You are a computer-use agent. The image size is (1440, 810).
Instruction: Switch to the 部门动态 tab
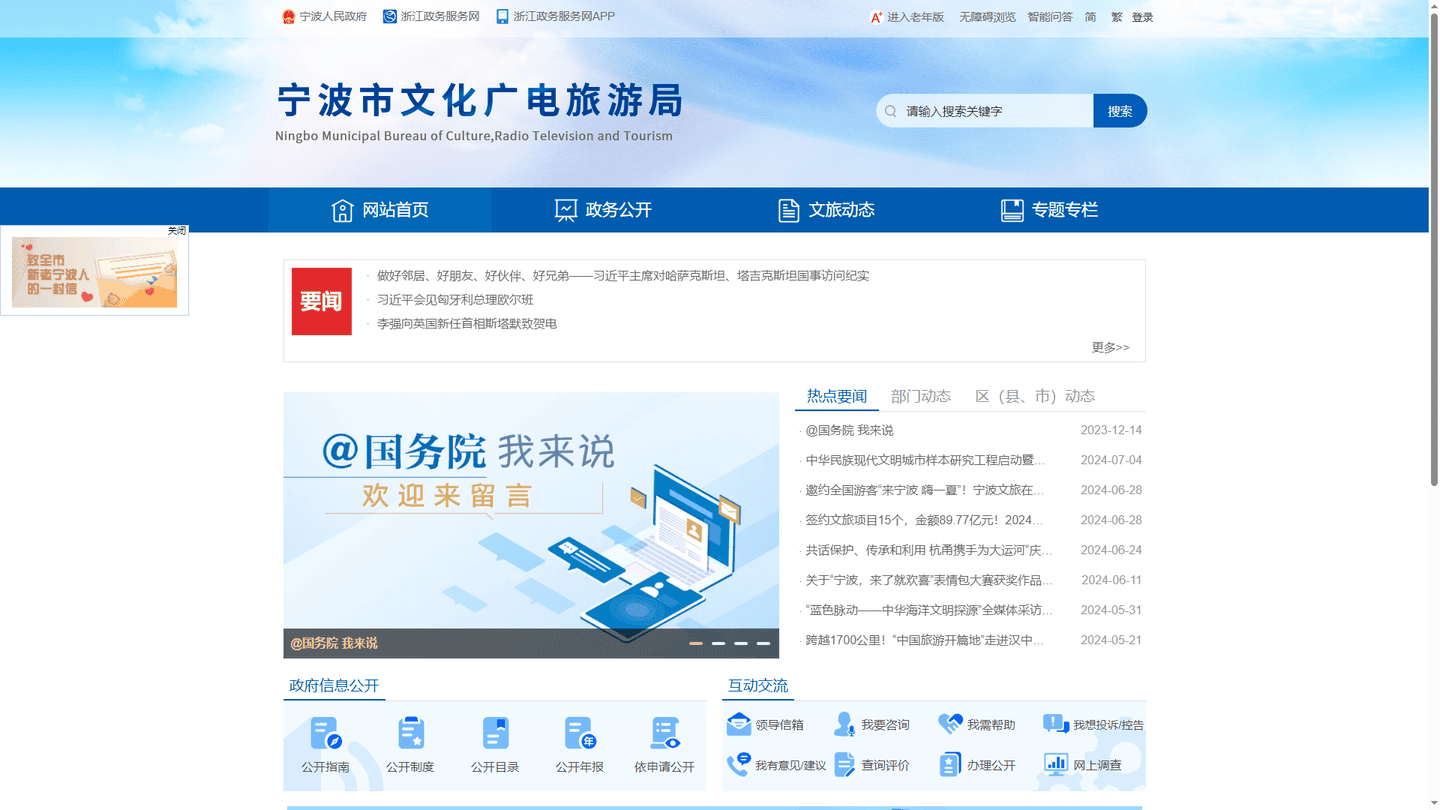(921, 396)
